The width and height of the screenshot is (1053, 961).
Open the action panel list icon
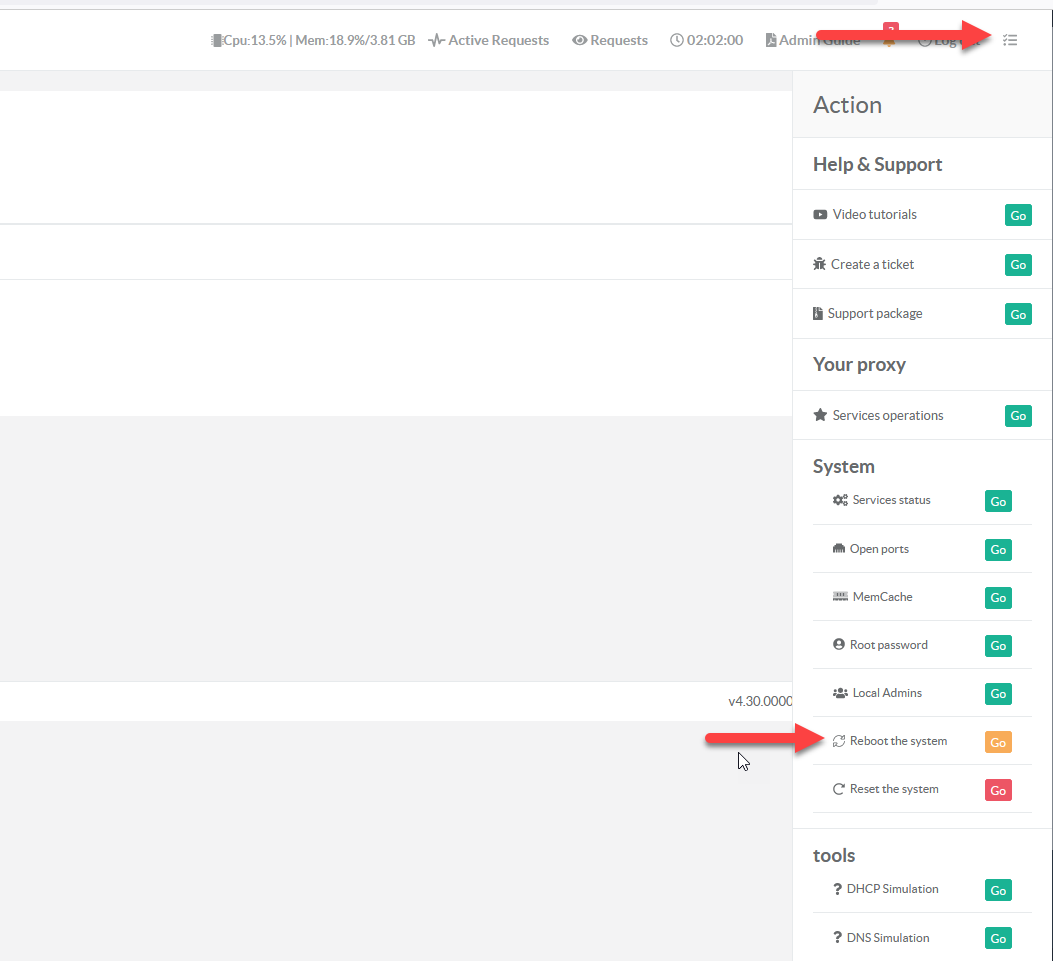[1010, 40]
